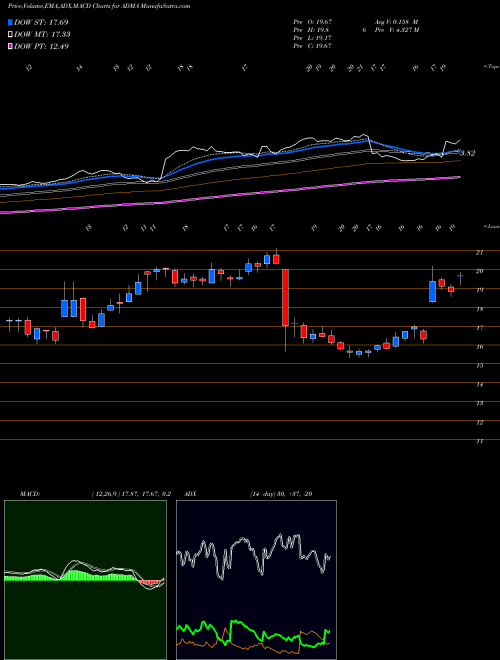500x660 pixels.
Task: Click the white DOW MT legend swatch
Action: click(10, 35)
